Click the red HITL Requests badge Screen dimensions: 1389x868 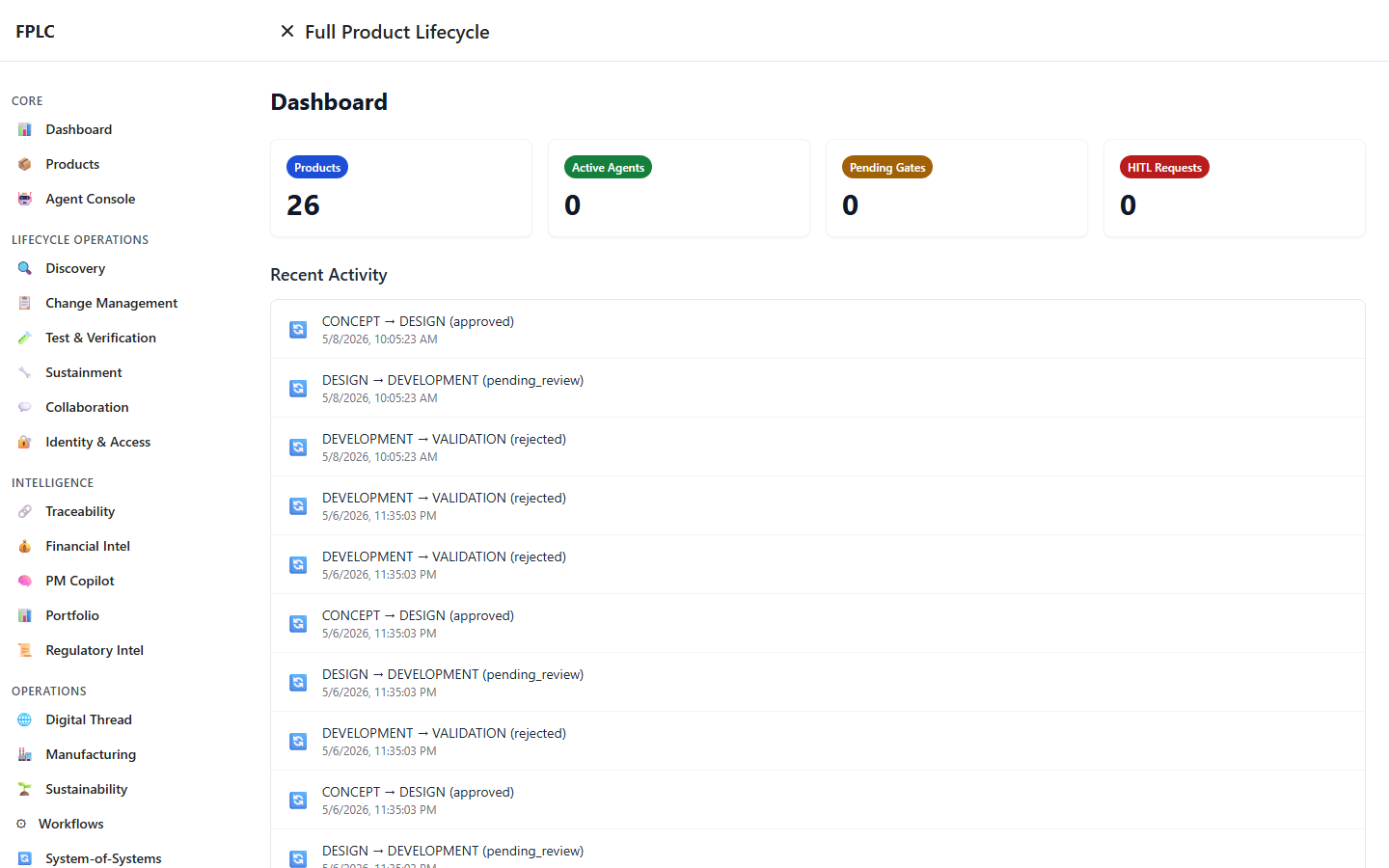(x=1164, y=167)
